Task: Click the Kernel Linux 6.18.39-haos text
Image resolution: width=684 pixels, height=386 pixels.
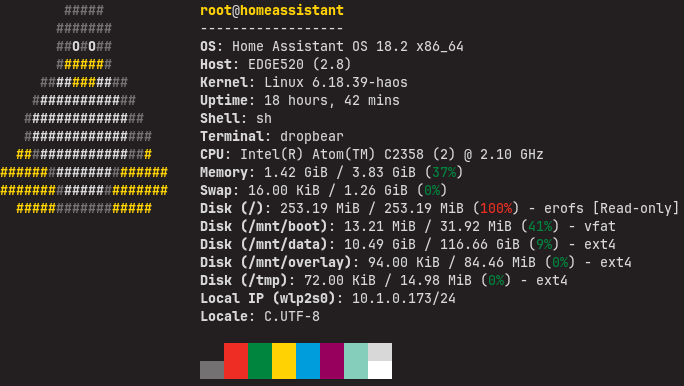Action: 304,82
